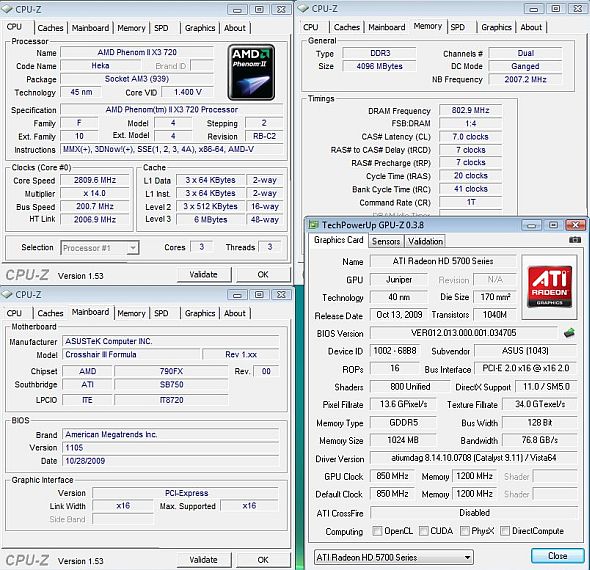This screenshot has height=570, width=590.
Task: Switch to the Sensors tab in GPU-Z
Action: [386, 241]
